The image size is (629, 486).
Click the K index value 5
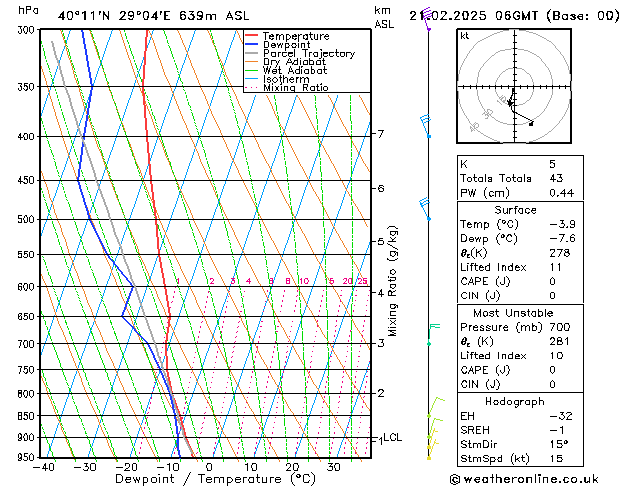pos(552,164)
